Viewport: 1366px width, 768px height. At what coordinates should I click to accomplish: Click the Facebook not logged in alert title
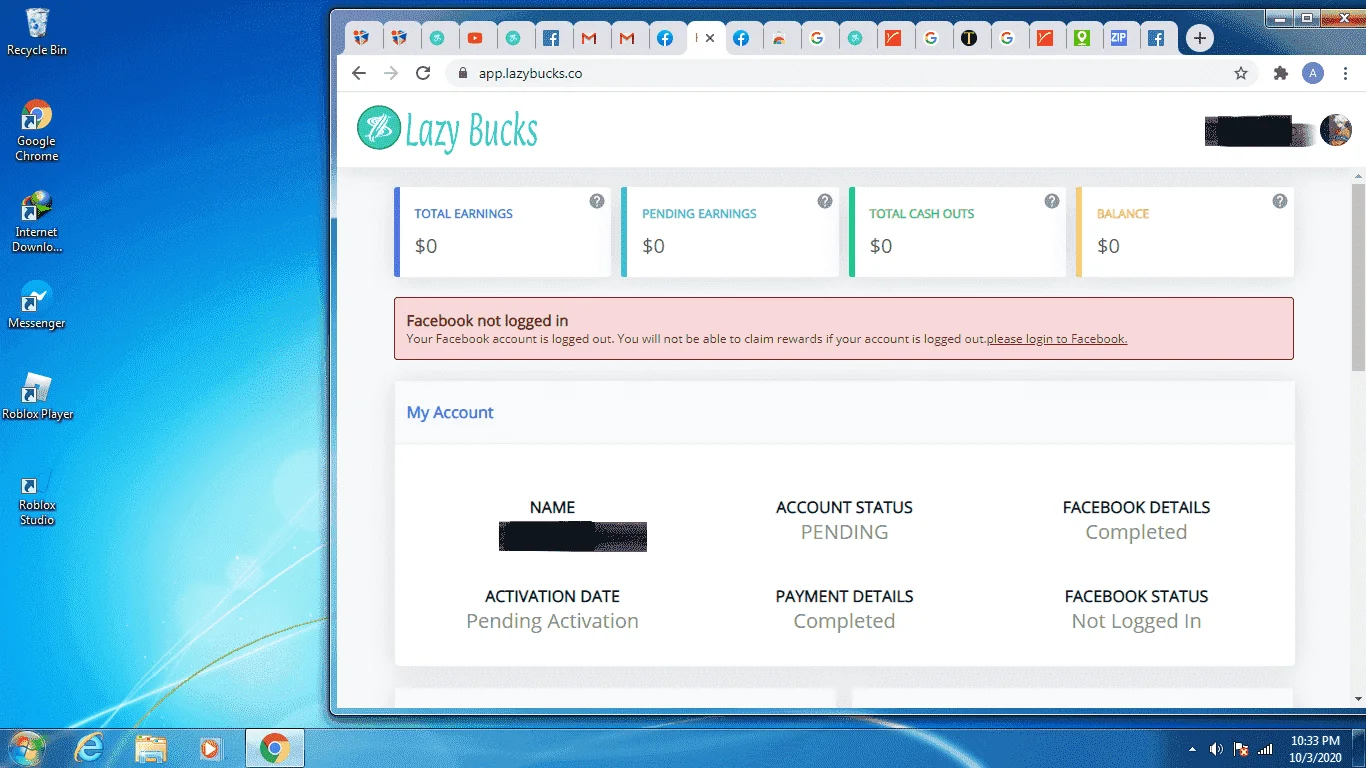coord(487,321)
